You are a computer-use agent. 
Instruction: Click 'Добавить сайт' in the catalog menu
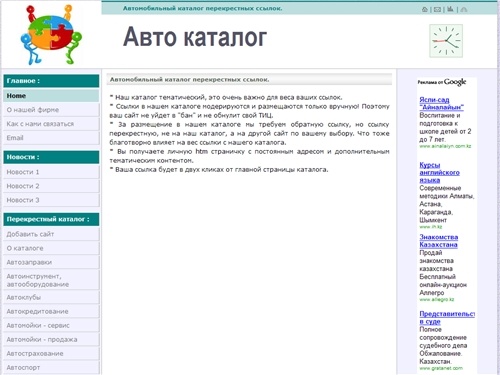[x=51, y=234]
